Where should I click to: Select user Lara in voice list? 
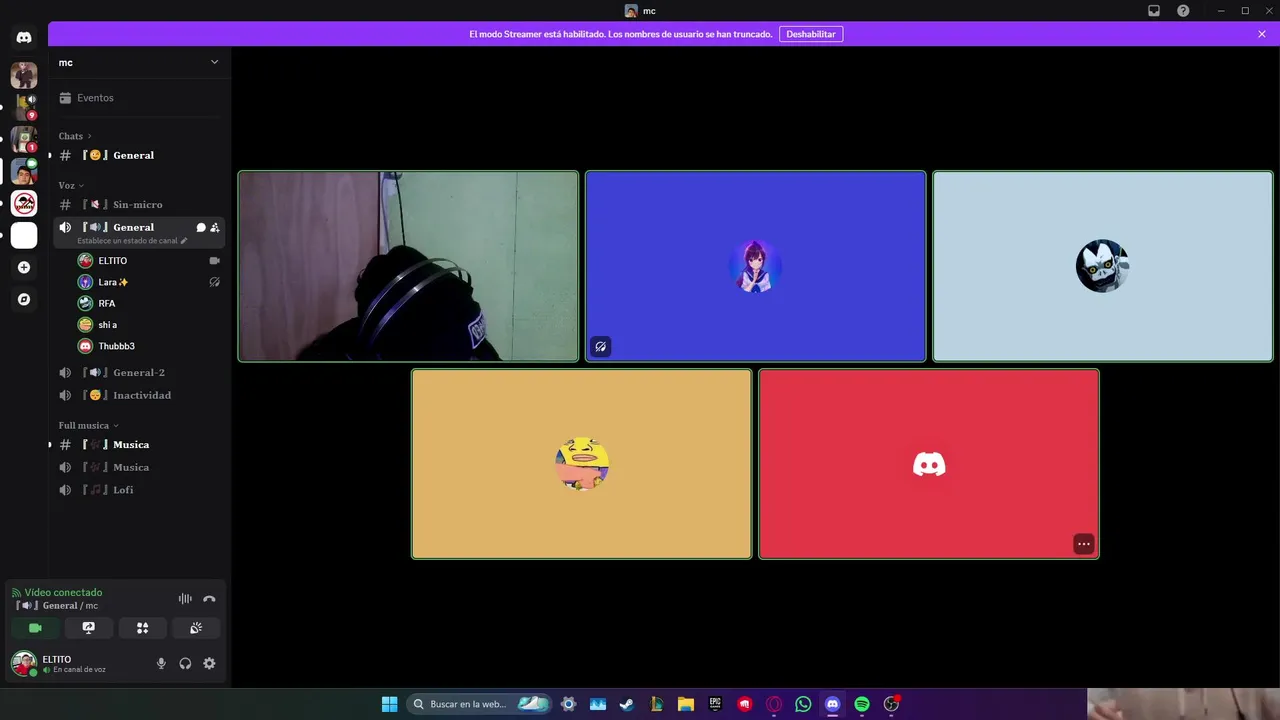(x=149, y=282)
